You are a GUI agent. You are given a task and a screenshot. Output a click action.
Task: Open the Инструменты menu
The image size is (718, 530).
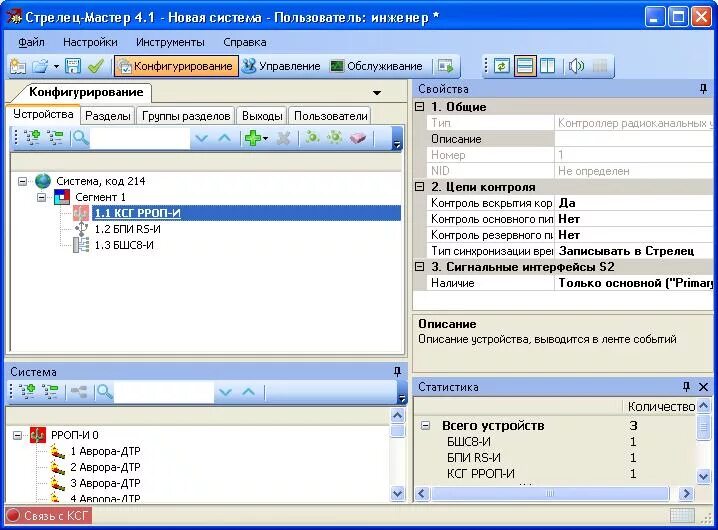point(170,42)
